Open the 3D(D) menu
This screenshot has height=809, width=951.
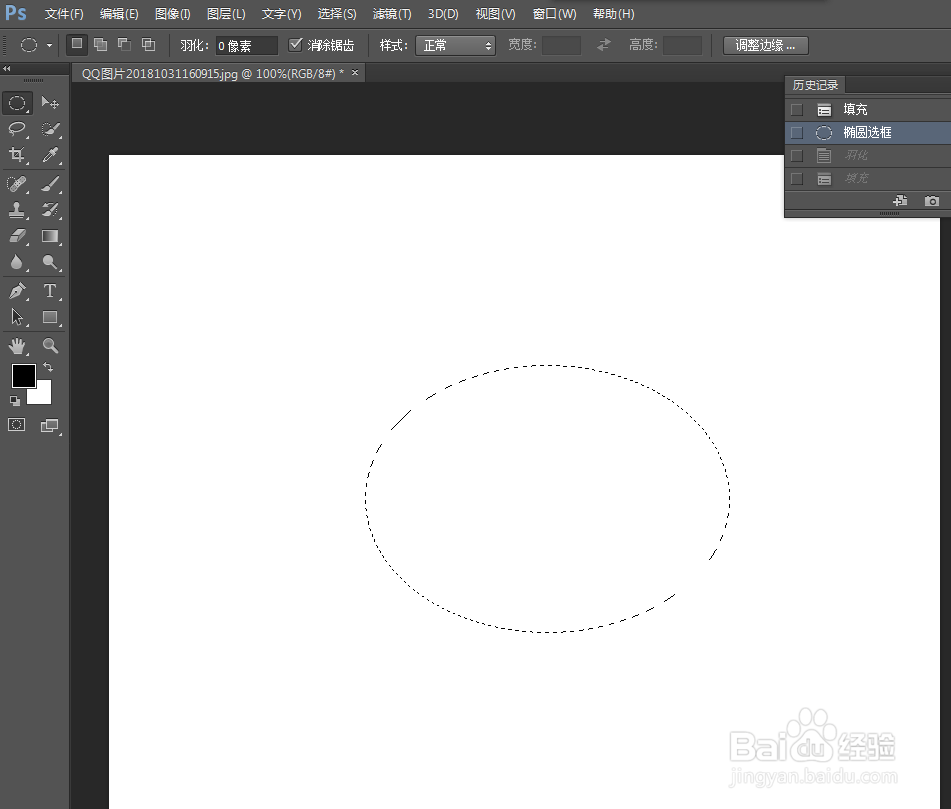443,14
